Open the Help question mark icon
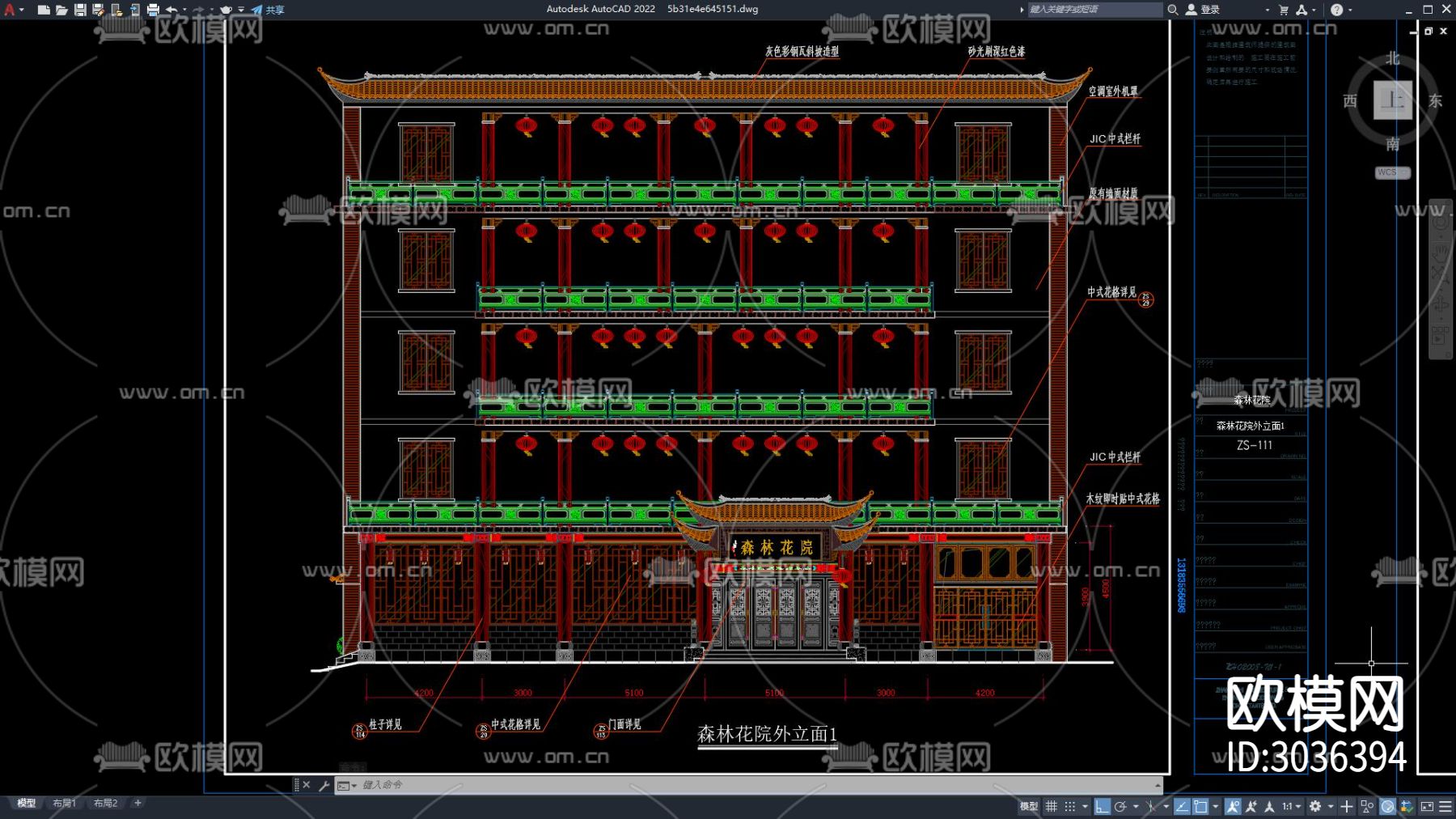This screenshot has width=1456, height=819. 1336,10
